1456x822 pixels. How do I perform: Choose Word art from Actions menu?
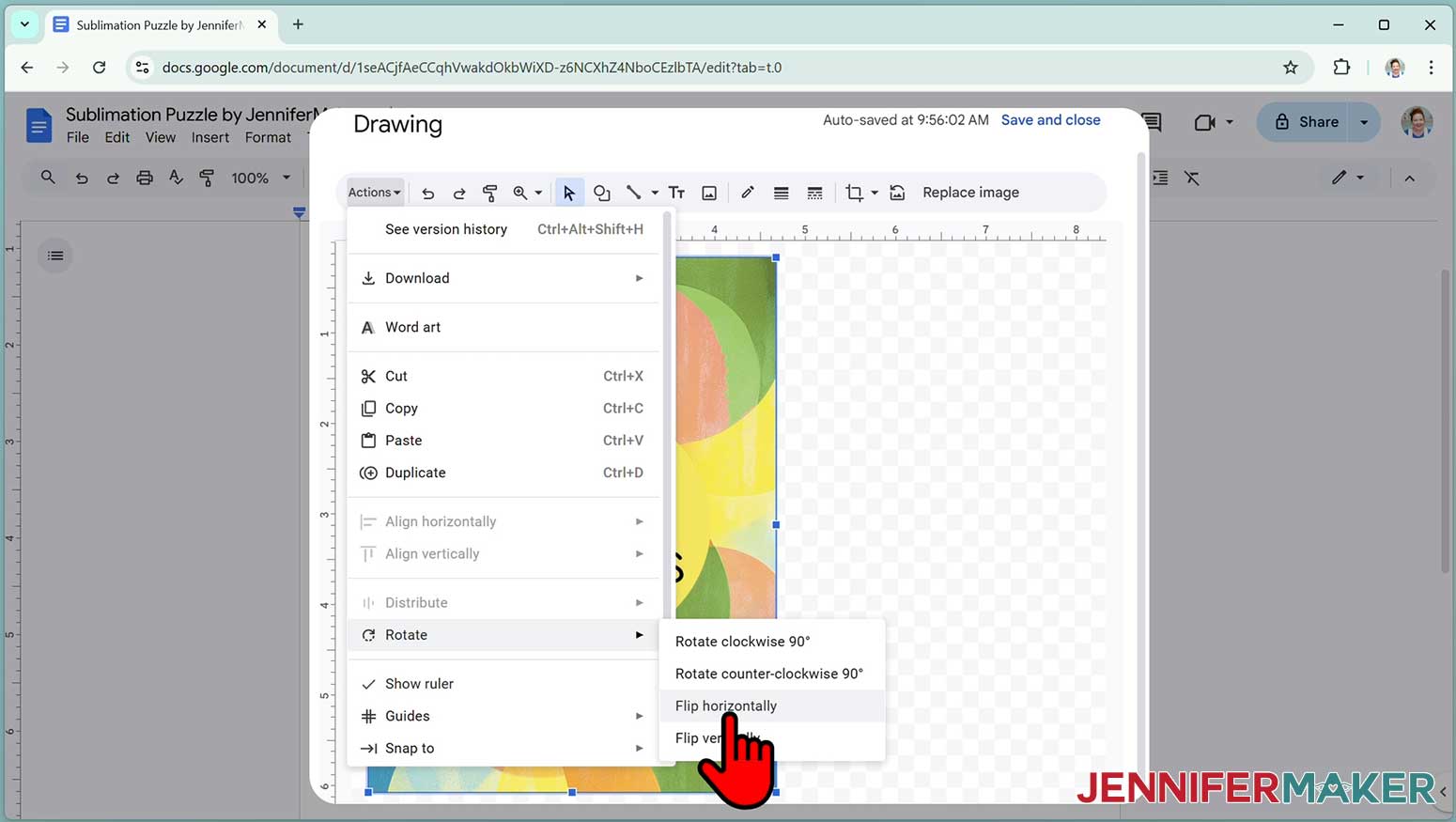coord(505,327)
